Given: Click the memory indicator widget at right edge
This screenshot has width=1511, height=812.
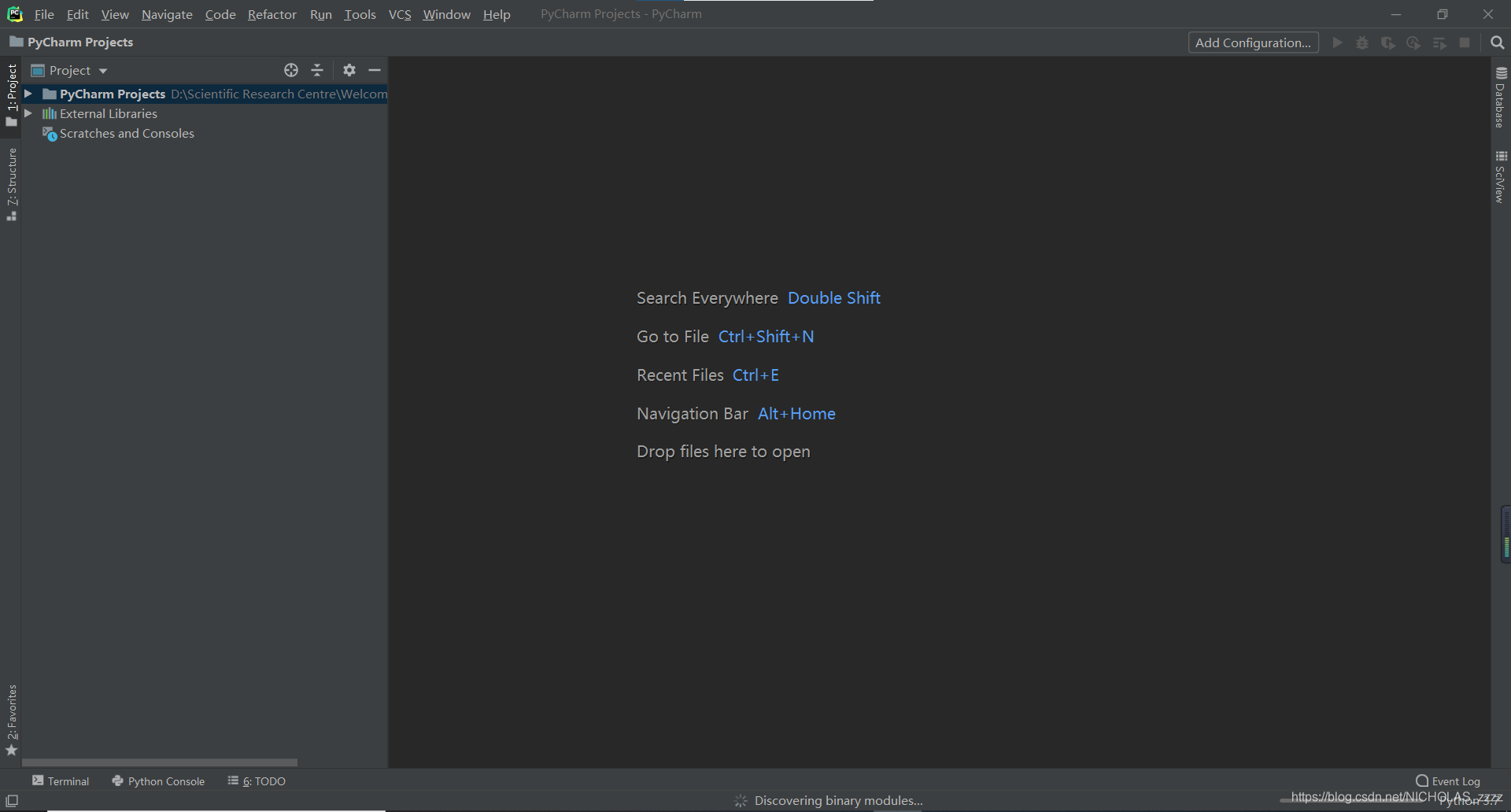Looking at the screenshot, I should 1505,534.
